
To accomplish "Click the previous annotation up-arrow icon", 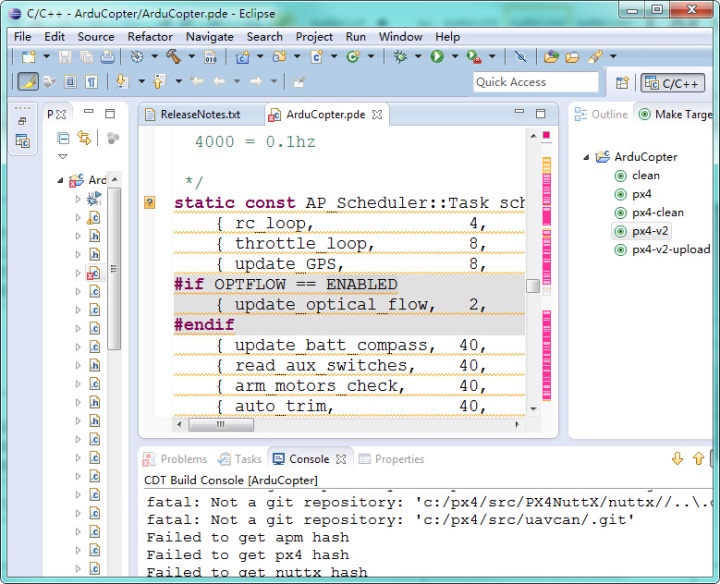I will coord(159,81).
